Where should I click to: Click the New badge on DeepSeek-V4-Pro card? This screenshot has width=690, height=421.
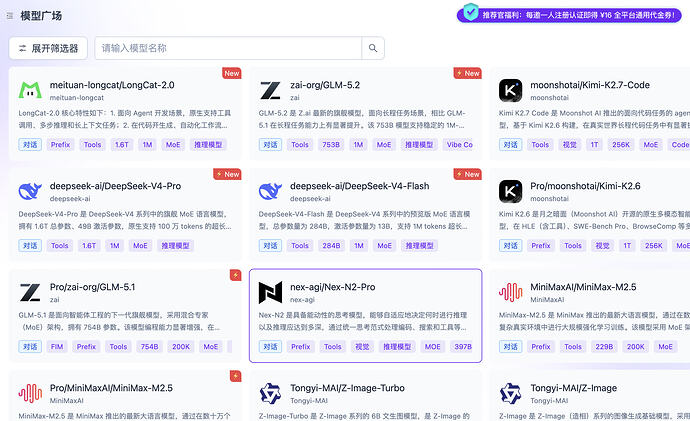pyautogui.click(x=227, y=174)
